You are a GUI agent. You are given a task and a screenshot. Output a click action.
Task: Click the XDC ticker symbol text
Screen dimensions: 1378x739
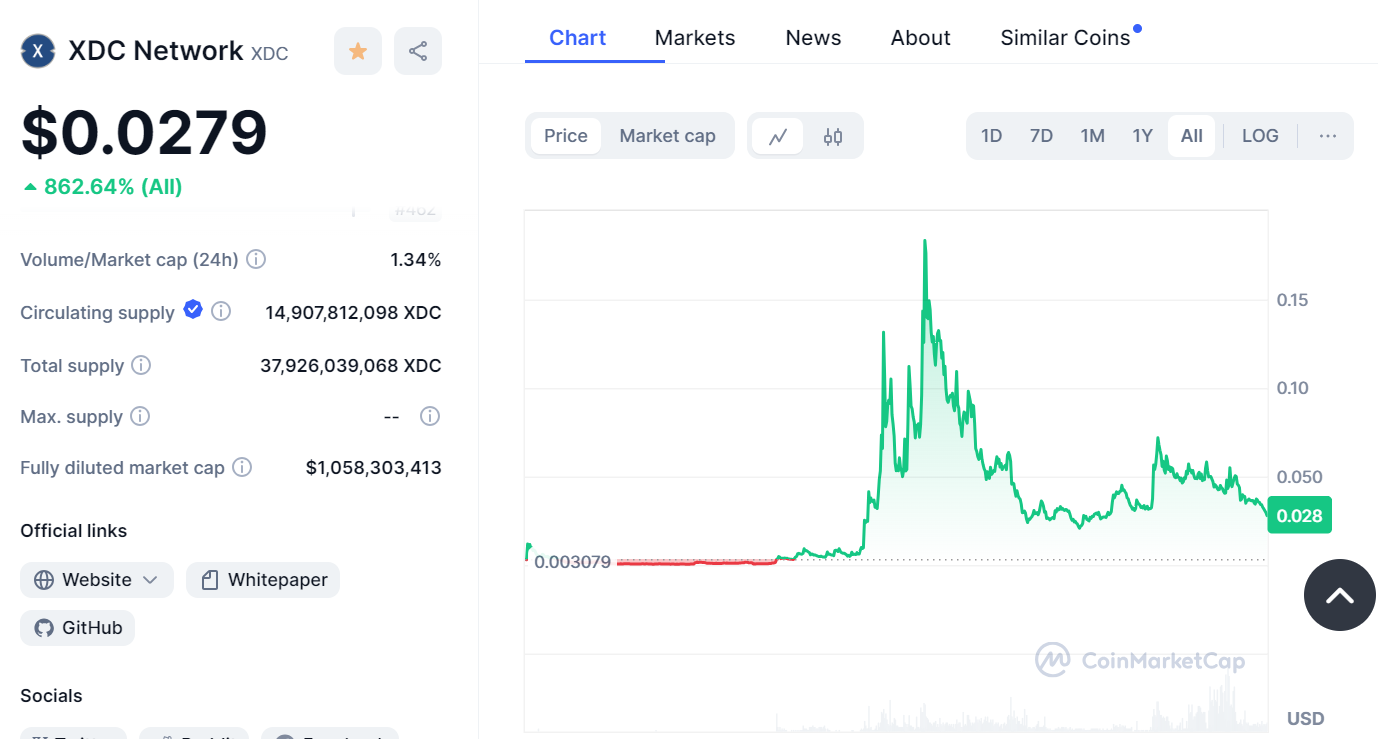(270, 54)
